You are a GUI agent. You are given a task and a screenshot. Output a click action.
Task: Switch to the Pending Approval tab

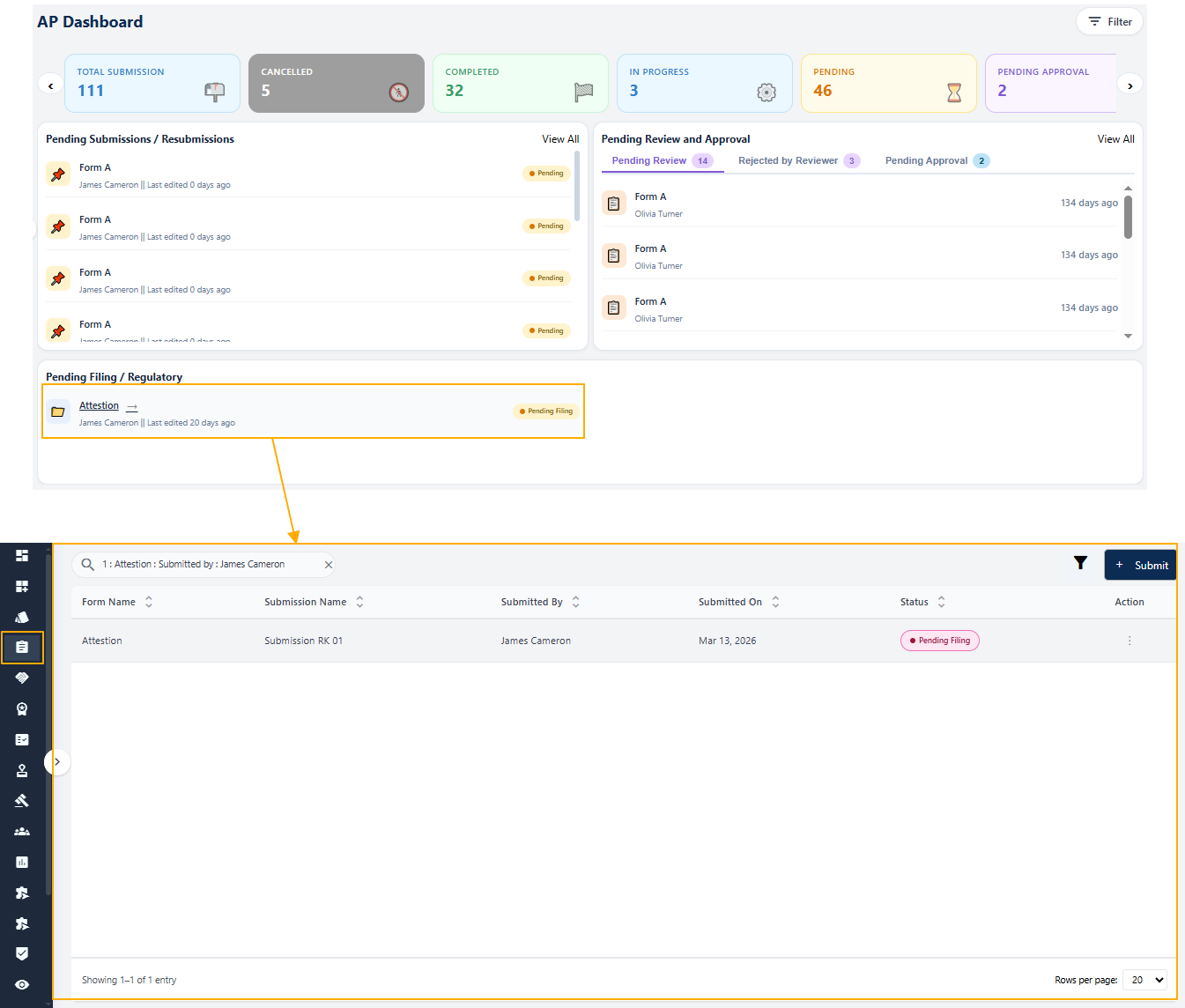click(937, 160)
